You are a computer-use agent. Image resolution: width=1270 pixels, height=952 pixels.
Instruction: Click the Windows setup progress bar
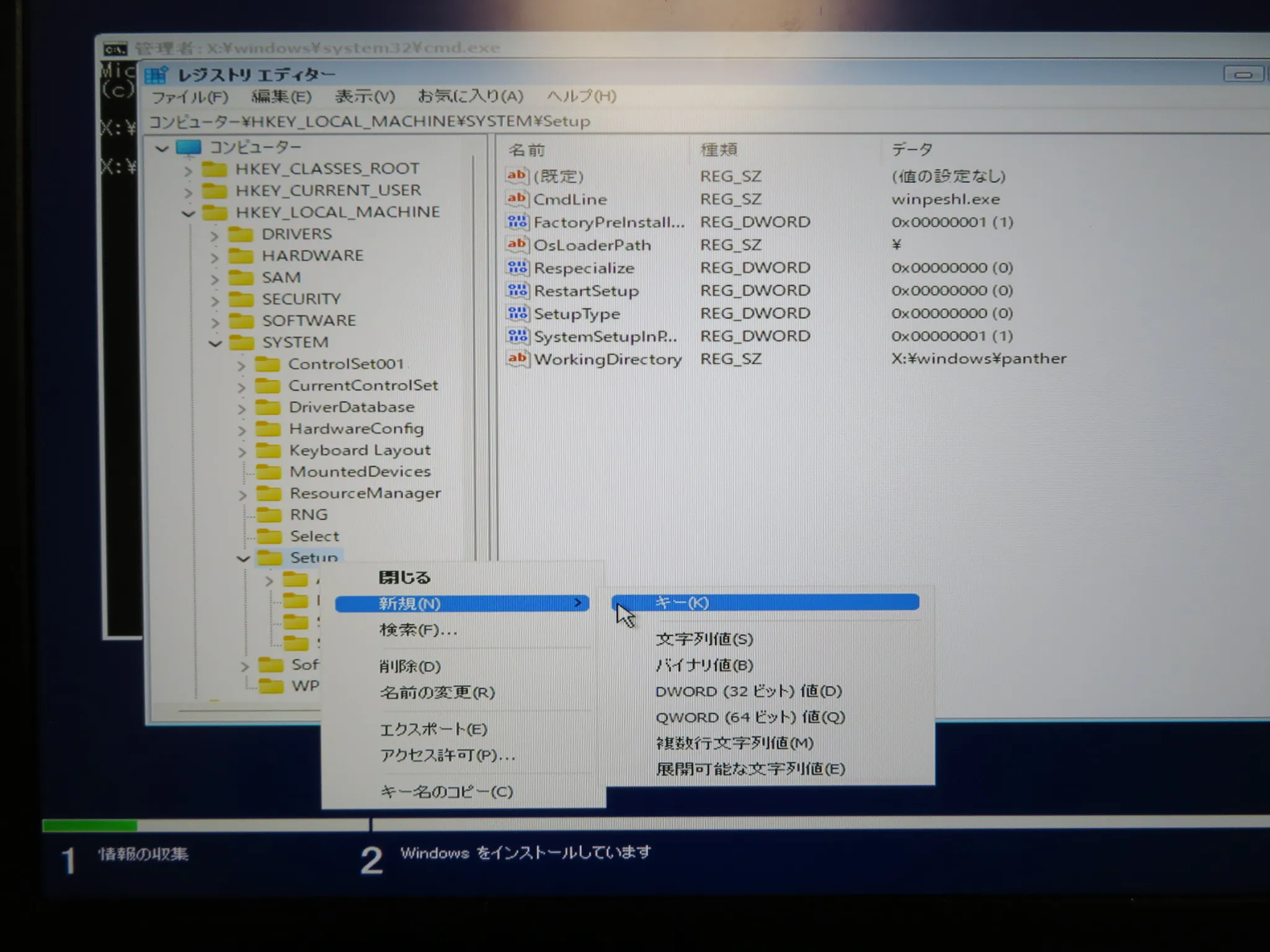click(x=656, y=825)
